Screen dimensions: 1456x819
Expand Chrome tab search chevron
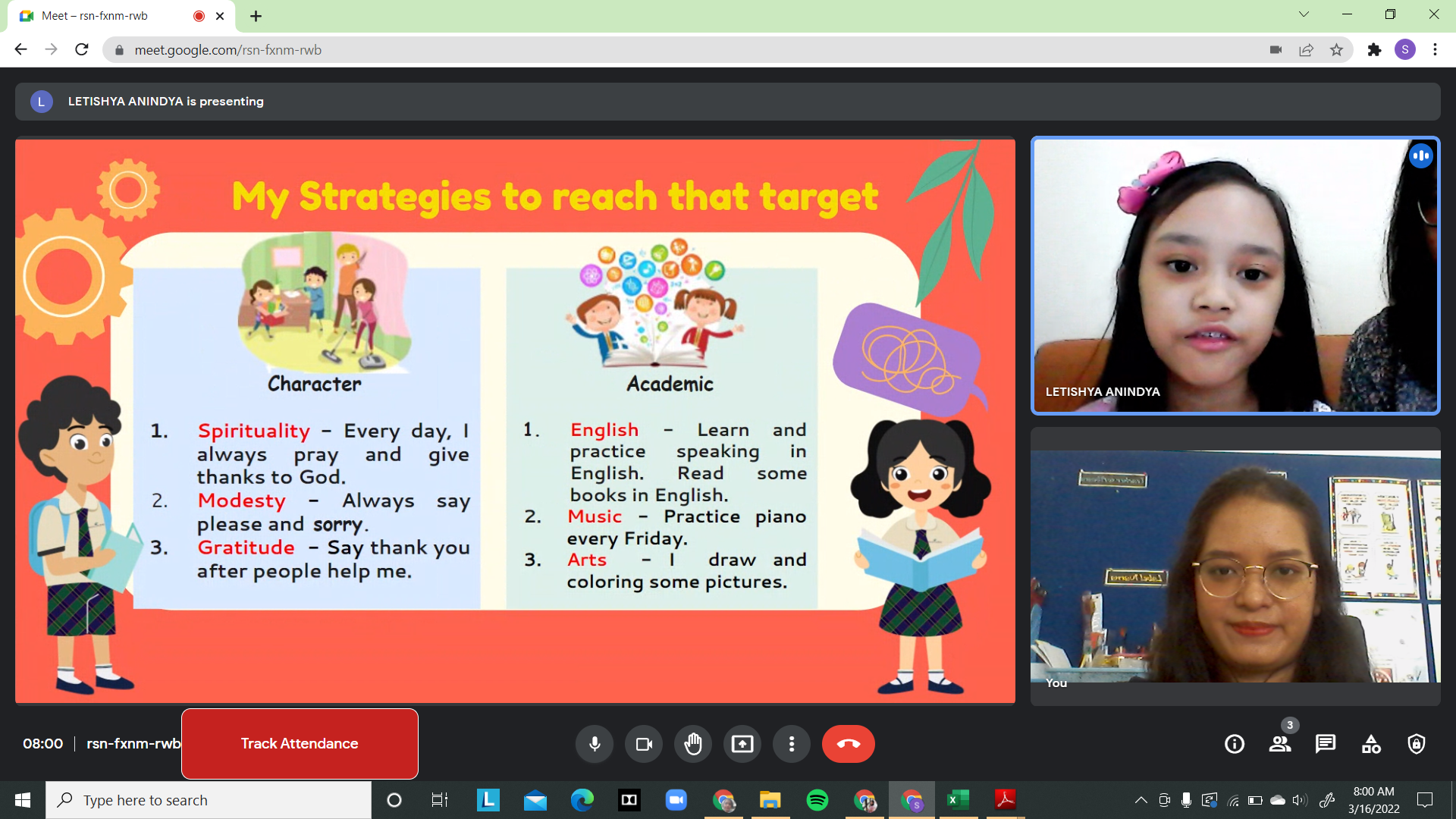click(x=1304, y=14)
